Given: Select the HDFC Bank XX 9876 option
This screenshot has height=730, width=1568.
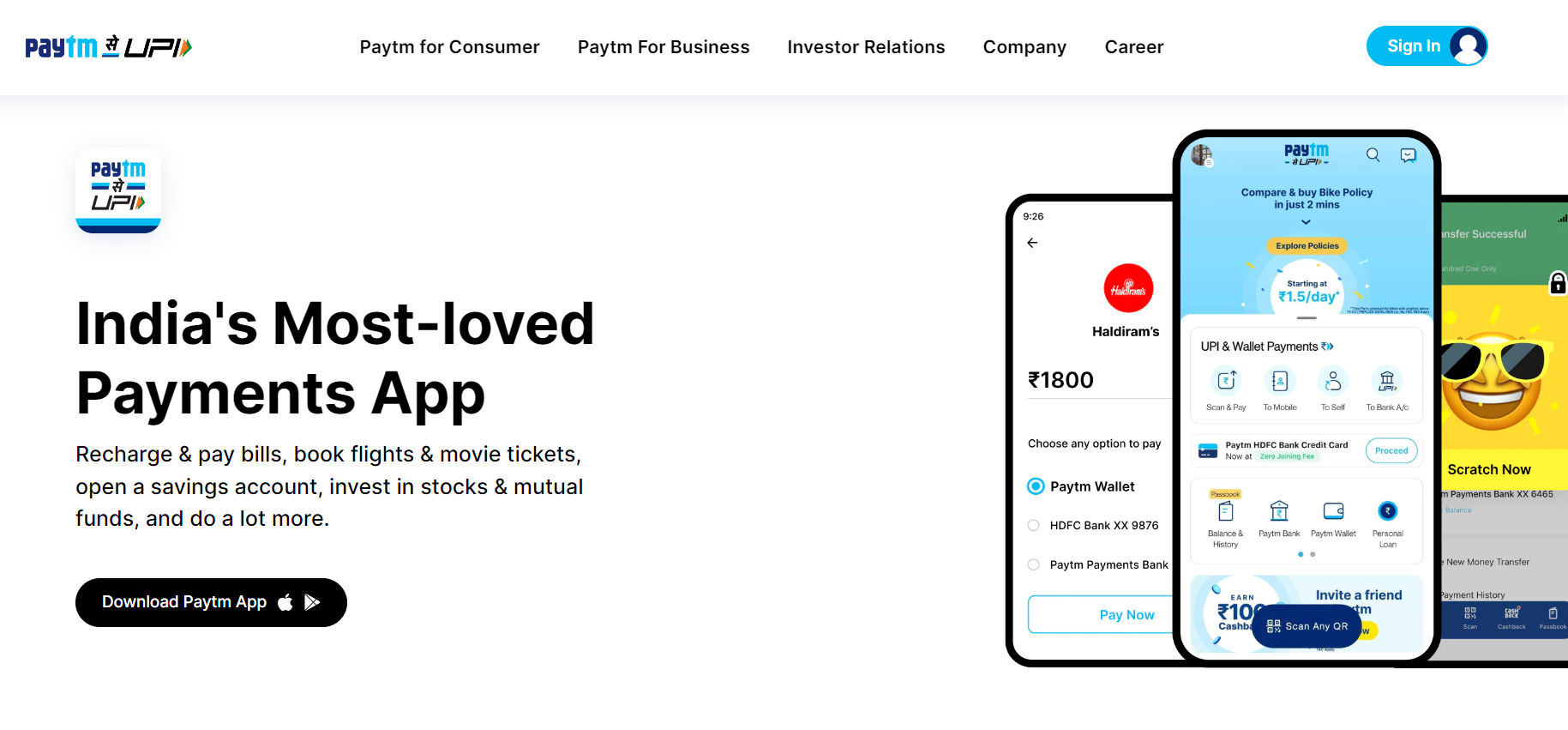Looking at the screenshot, I should click(x=1034, y=525).
